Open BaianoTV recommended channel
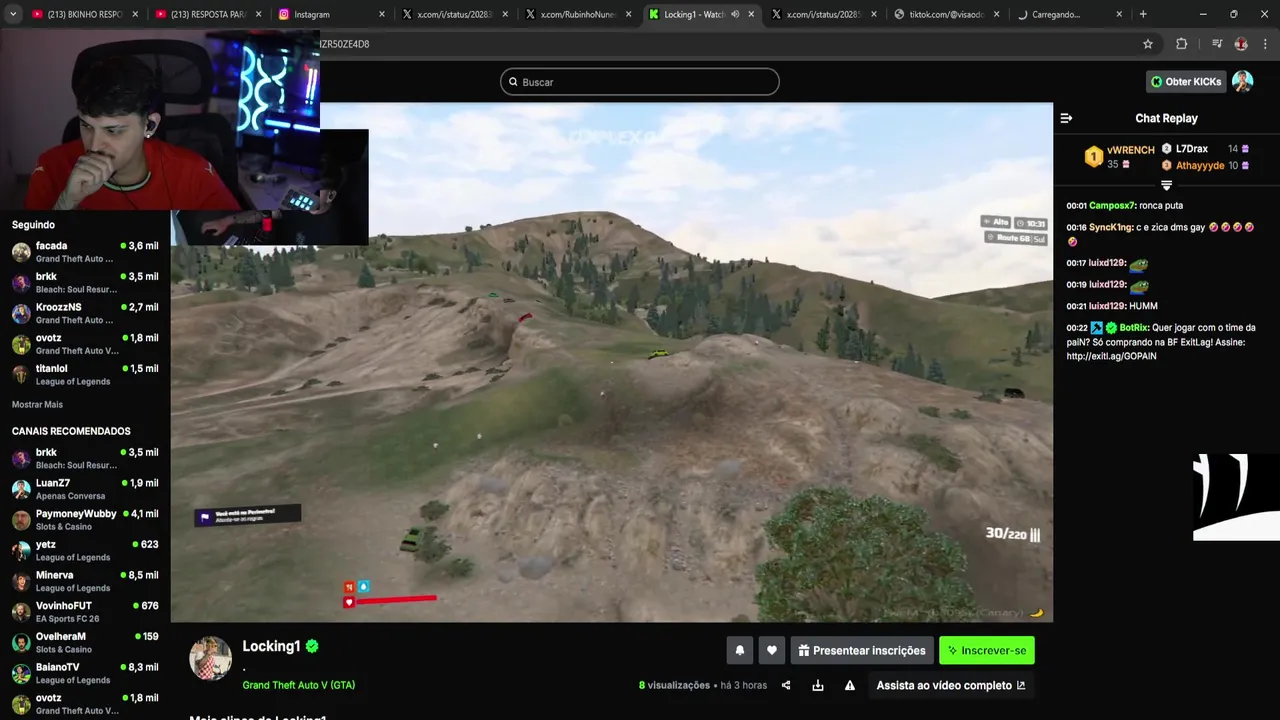 pyautogui.click(x=85, y=673)
